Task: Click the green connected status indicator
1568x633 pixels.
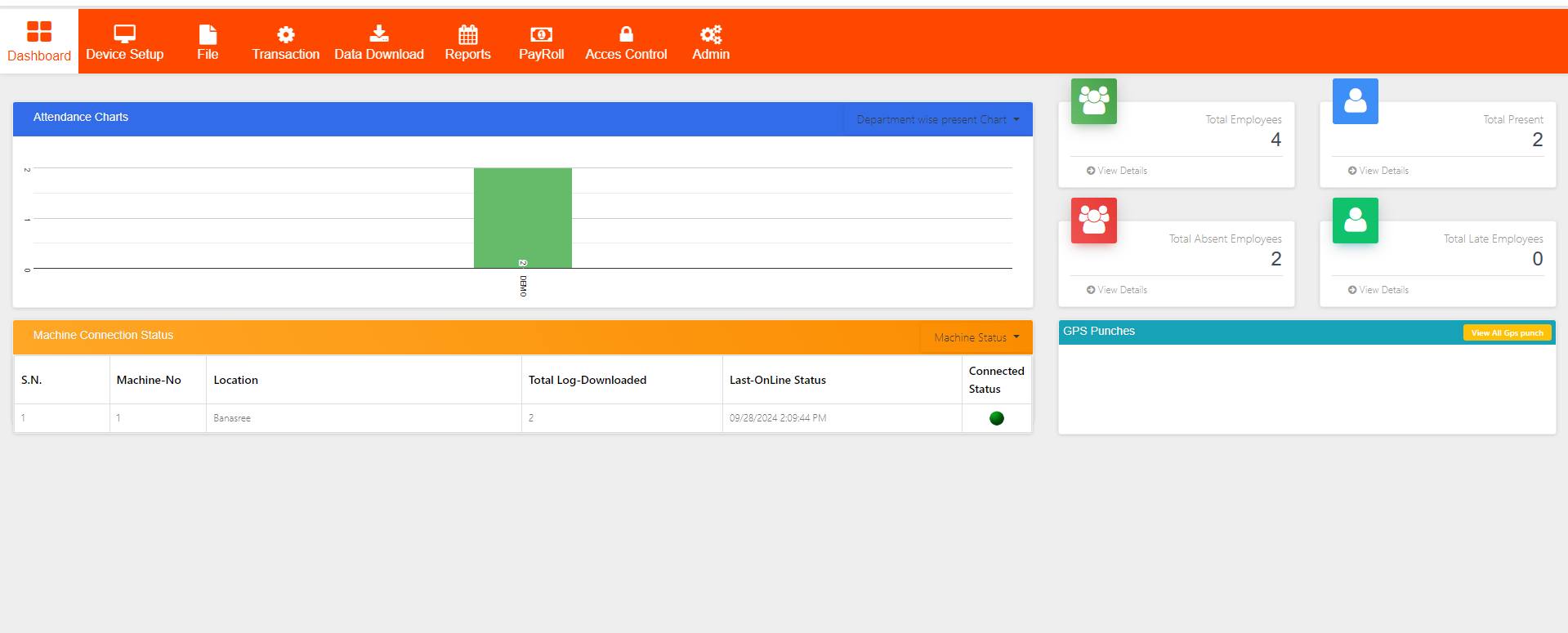Action: (x=996, y=418)
